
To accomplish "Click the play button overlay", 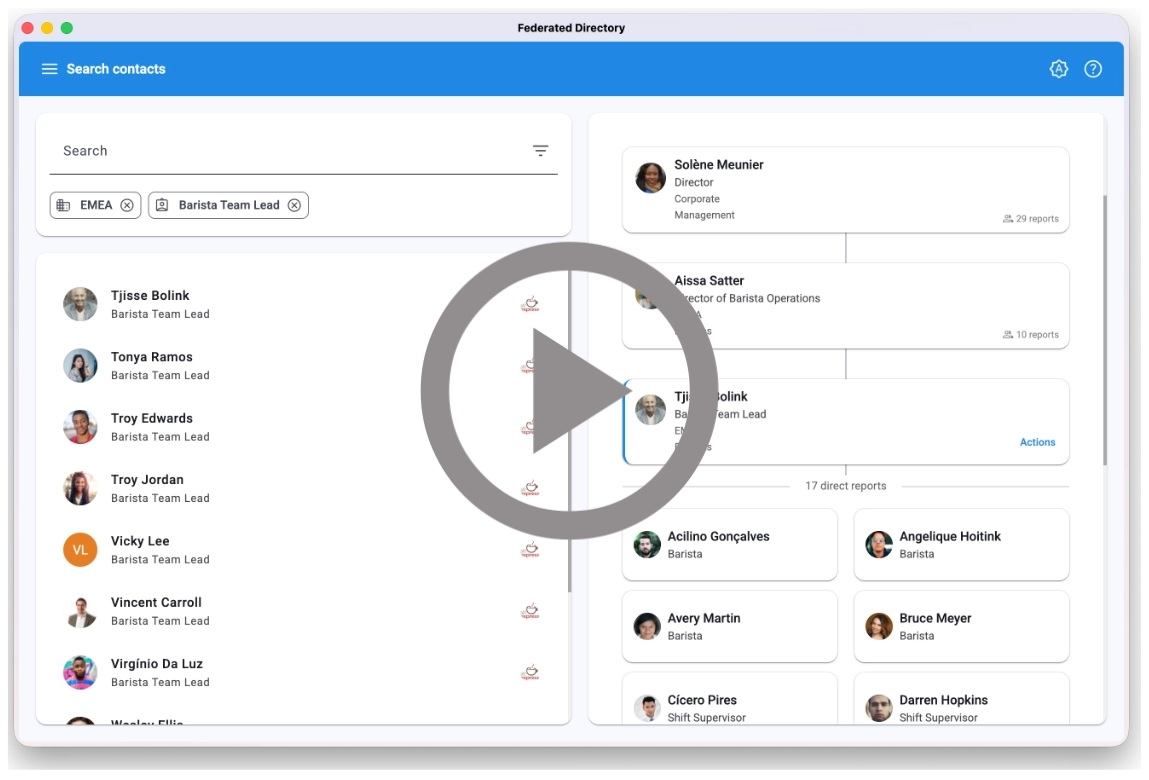I will coord(569,391).
